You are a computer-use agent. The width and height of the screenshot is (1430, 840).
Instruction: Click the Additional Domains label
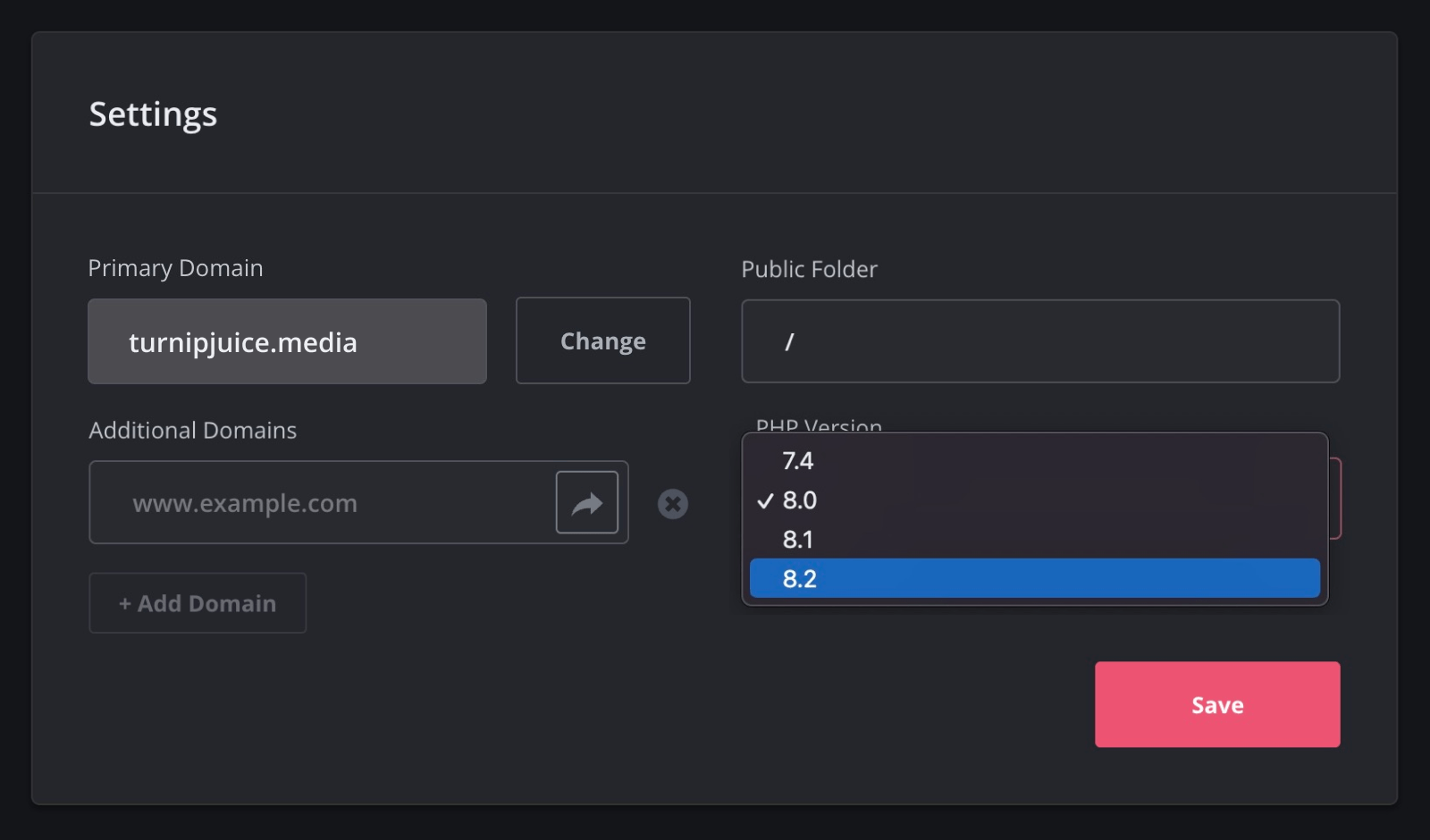(x=193, y=430)
